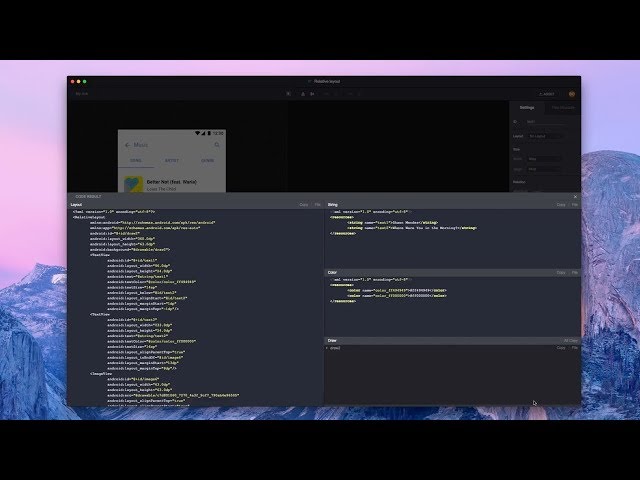Screen dimensions: 640x480
Task: Click File in the String section
Action: [x=575, y=204]
